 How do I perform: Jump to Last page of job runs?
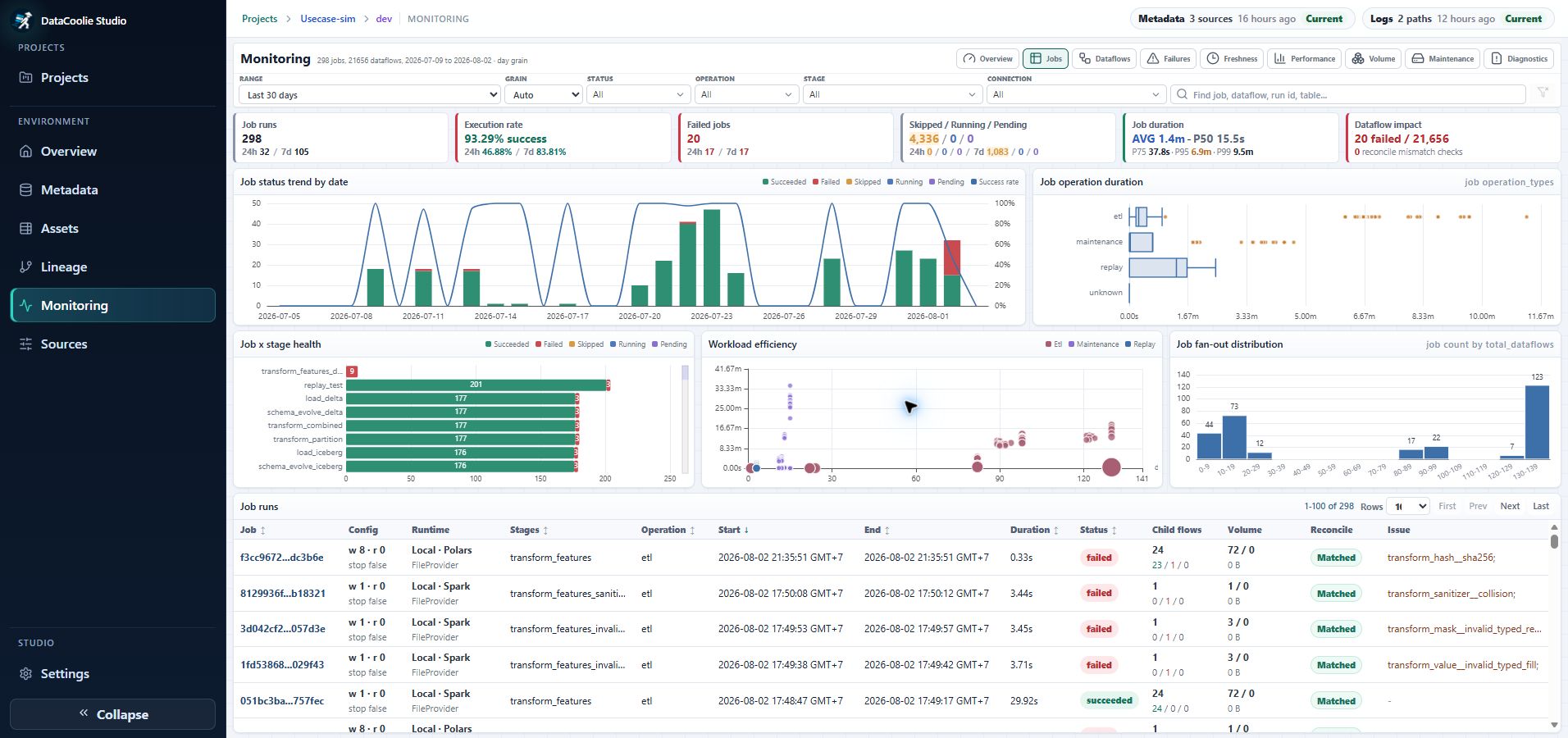1541,507
